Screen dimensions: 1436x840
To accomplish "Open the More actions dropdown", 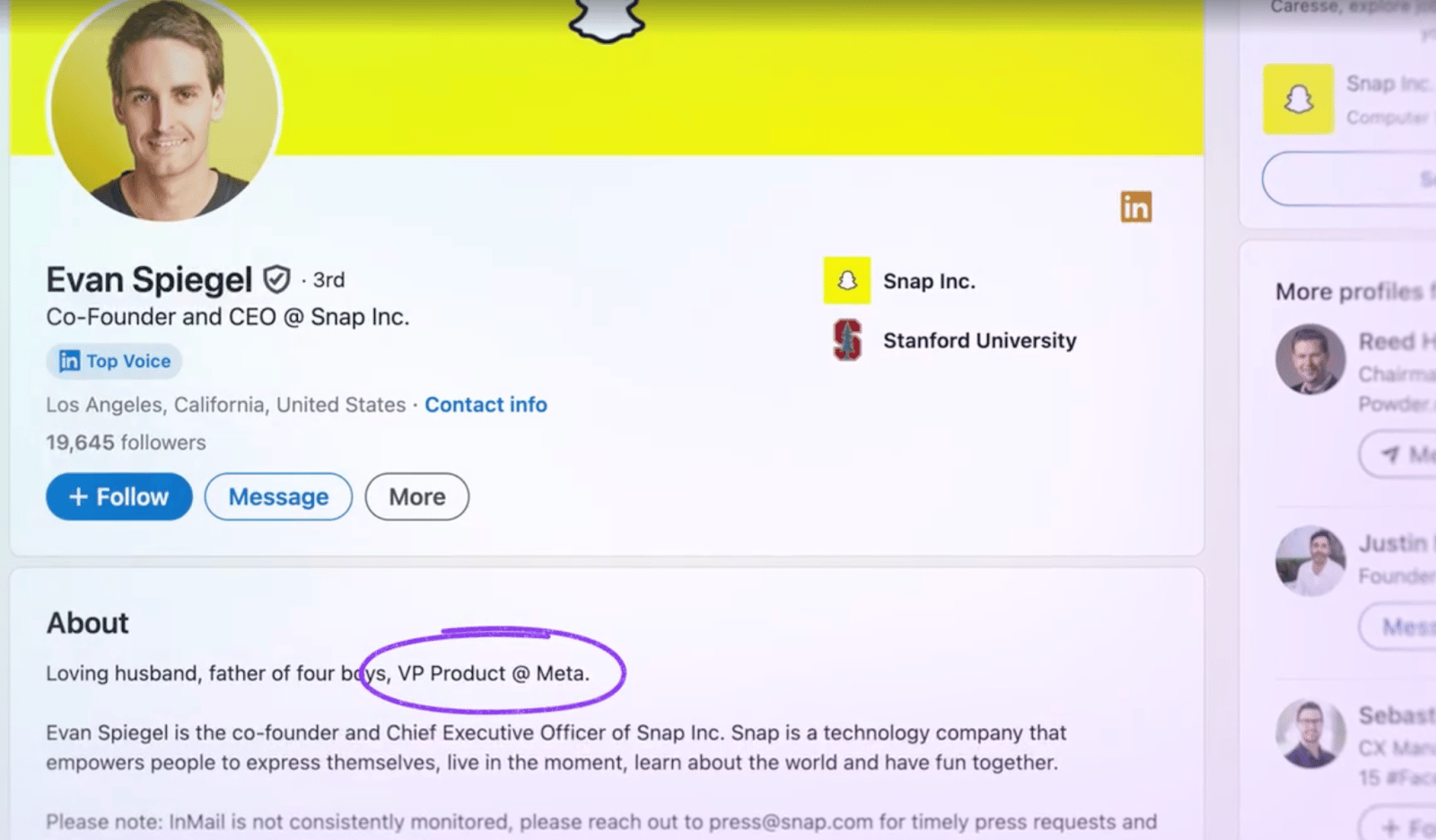I will coord(416,496).
